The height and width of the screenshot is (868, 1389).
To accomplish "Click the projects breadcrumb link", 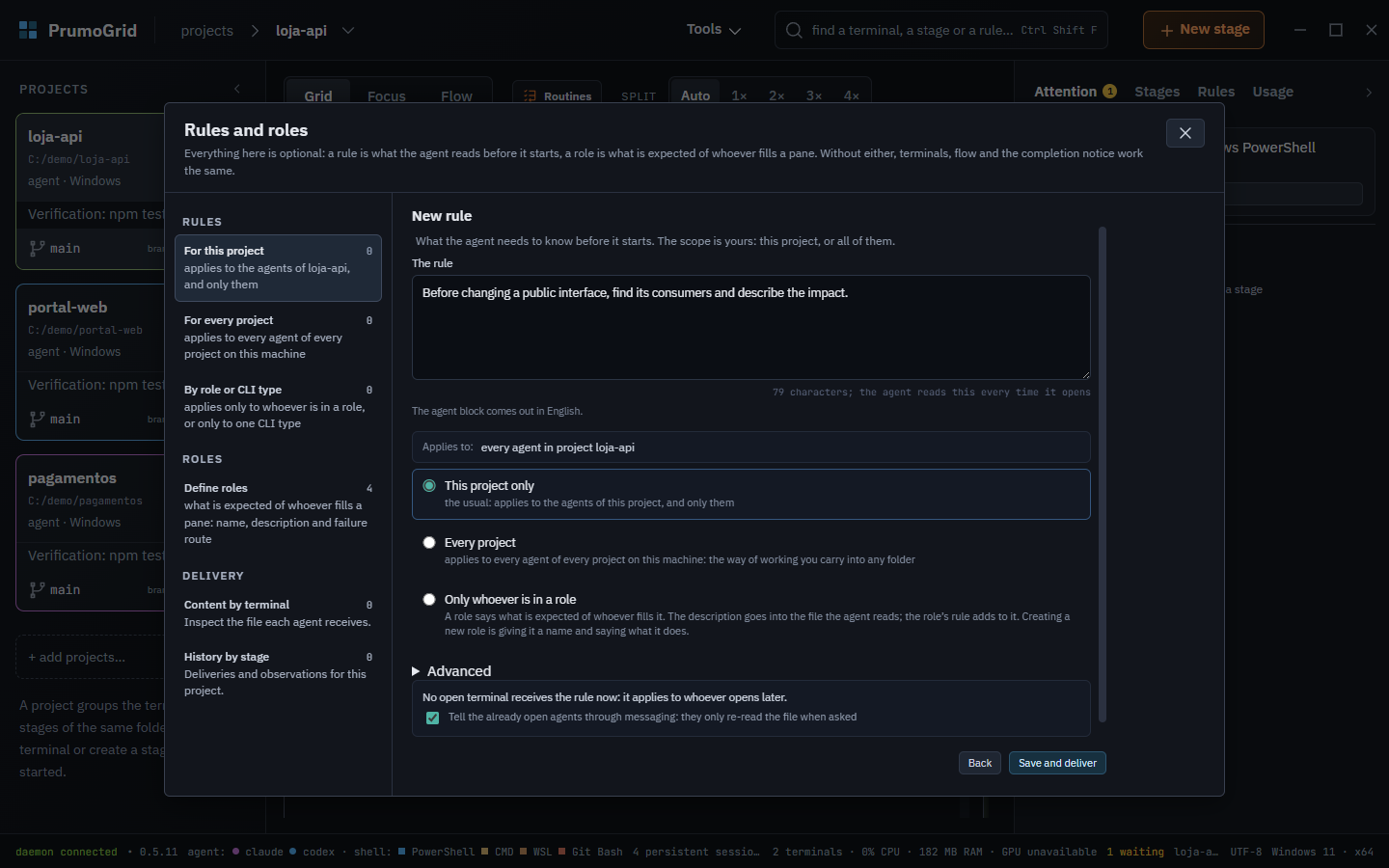I will (207, 31).
